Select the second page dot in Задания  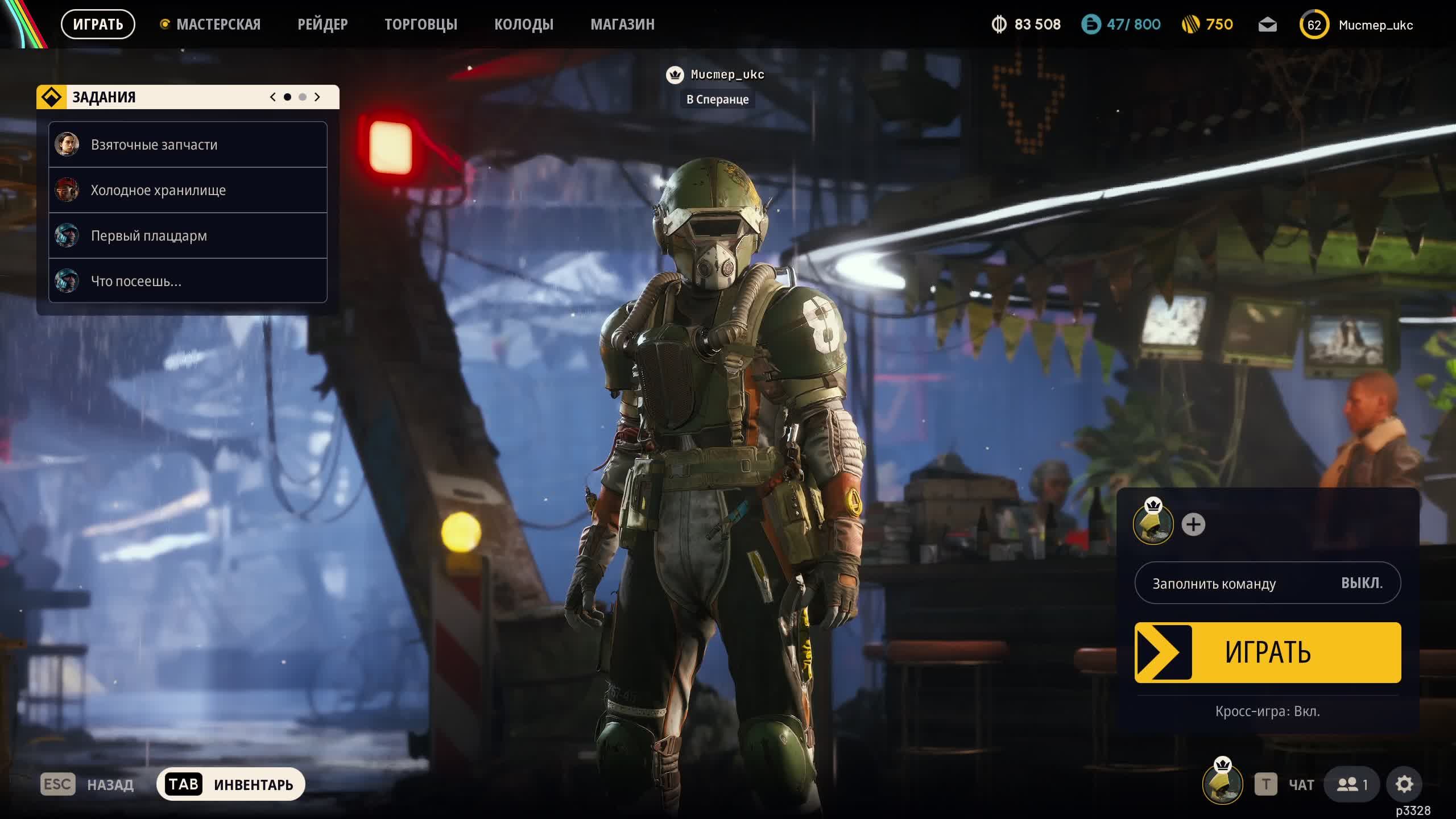[x=303, y=97]
